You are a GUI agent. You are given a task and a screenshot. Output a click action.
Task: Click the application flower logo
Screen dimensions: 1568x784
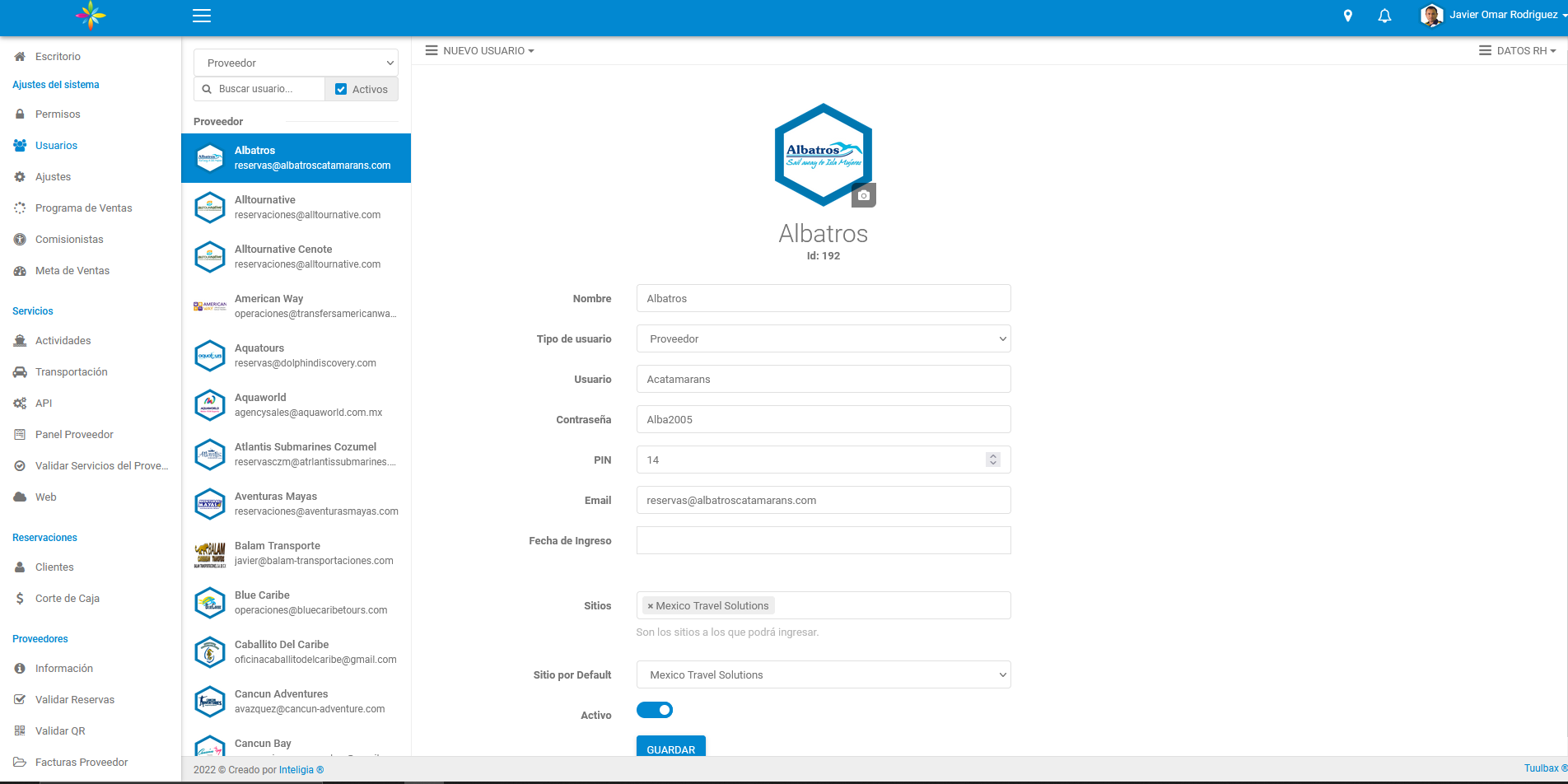[91, 16]
